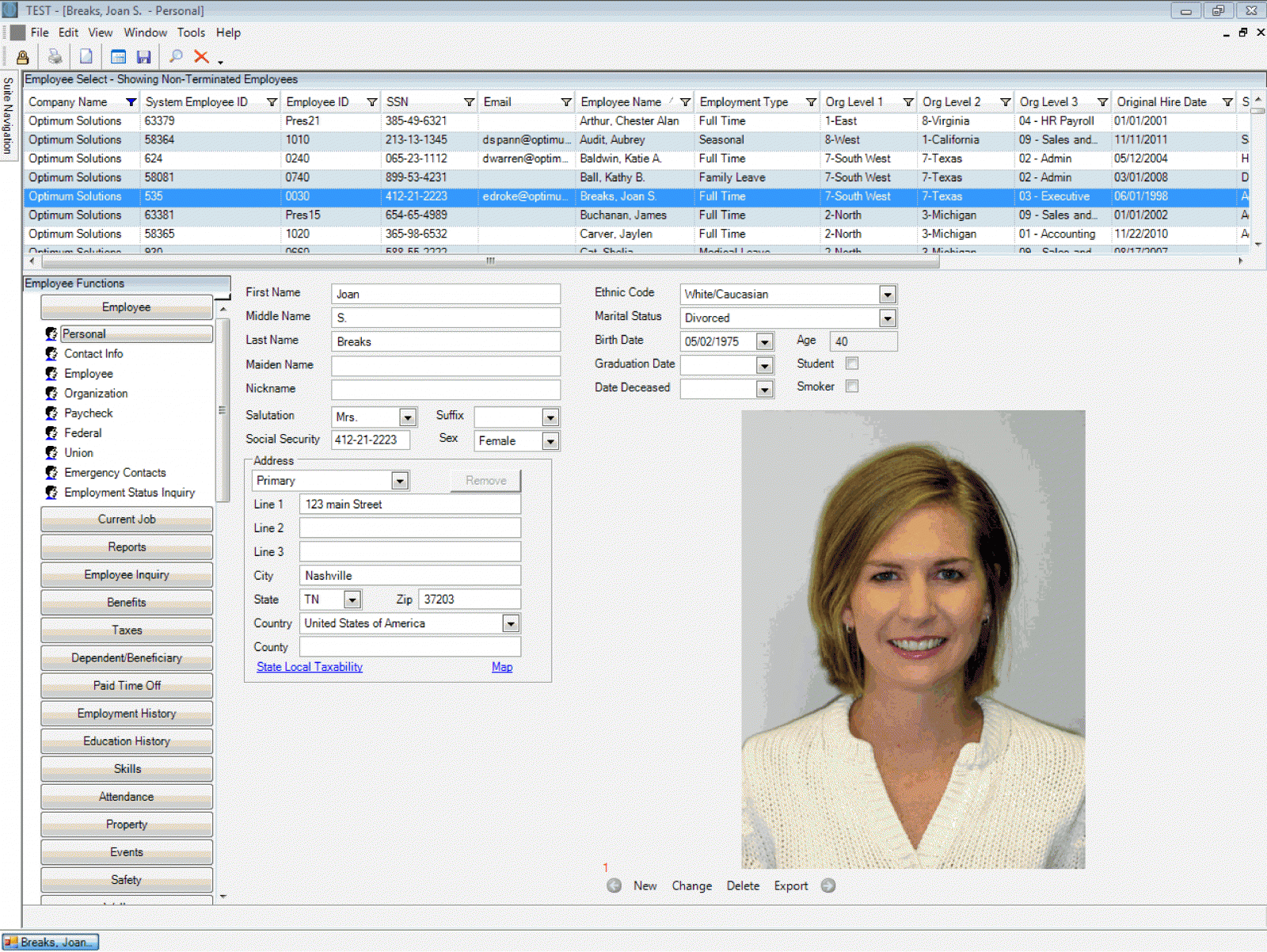Image resolution: width=1267 pixels, height=952 pixels.
Task: Click the New record button
Action: (x=645, y=886)
